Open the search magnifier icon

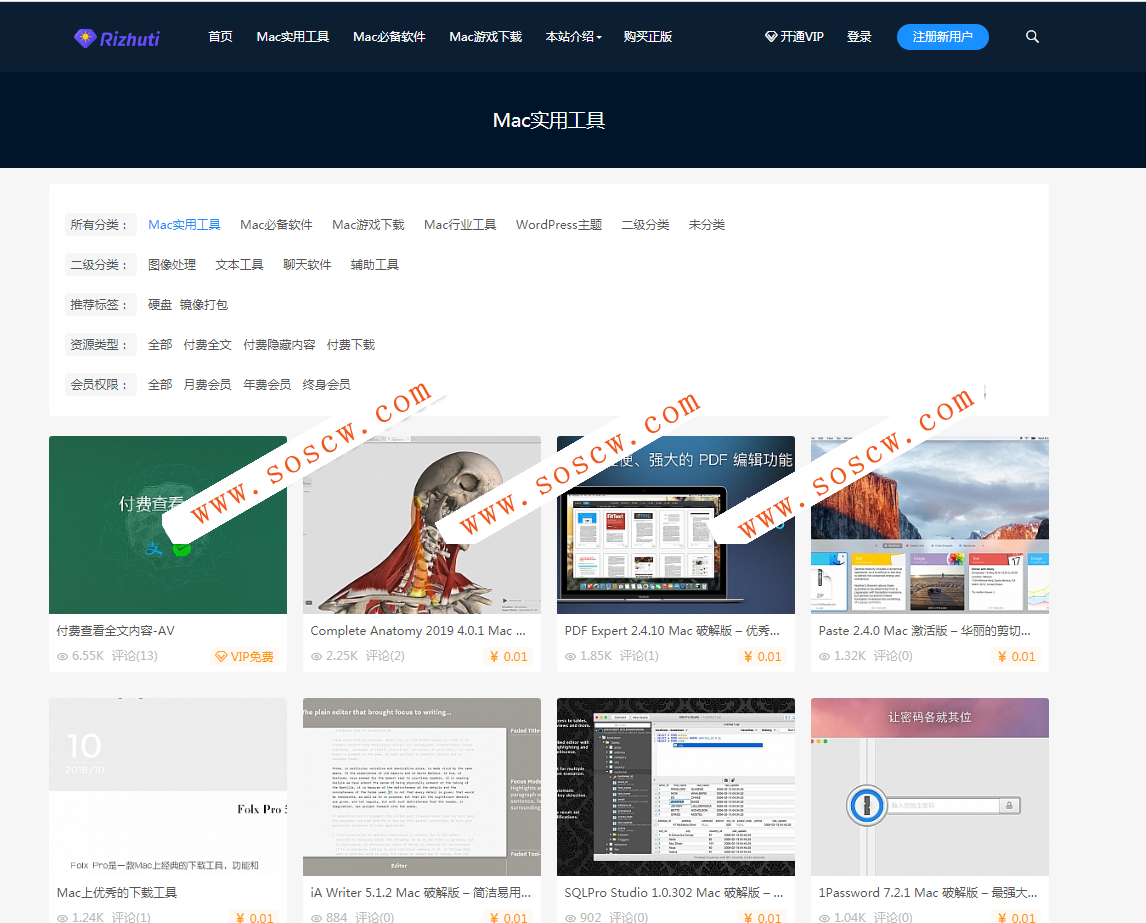click(1032, 37)
